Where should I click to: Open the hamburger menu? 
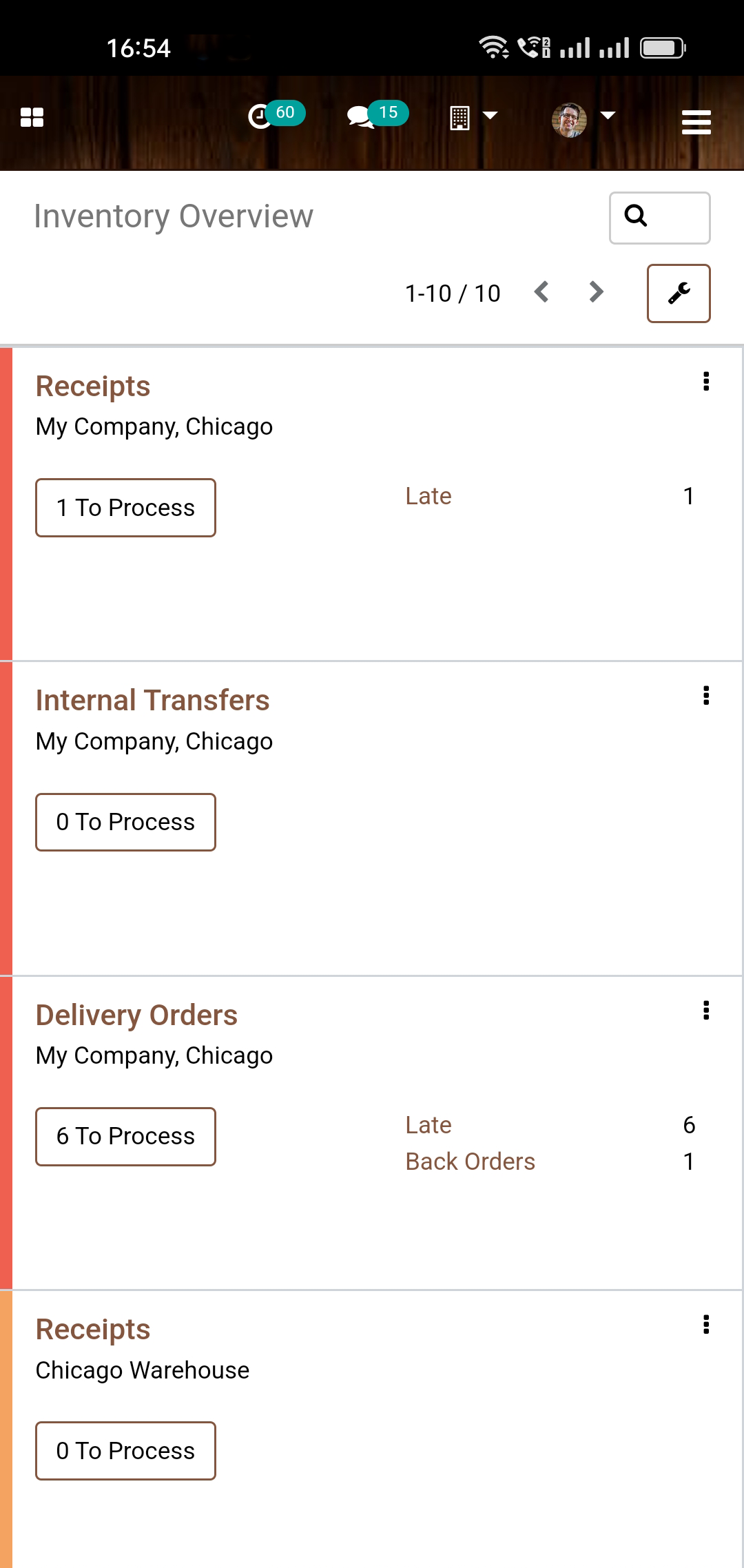pyautogui.click(x=696, y=122)
